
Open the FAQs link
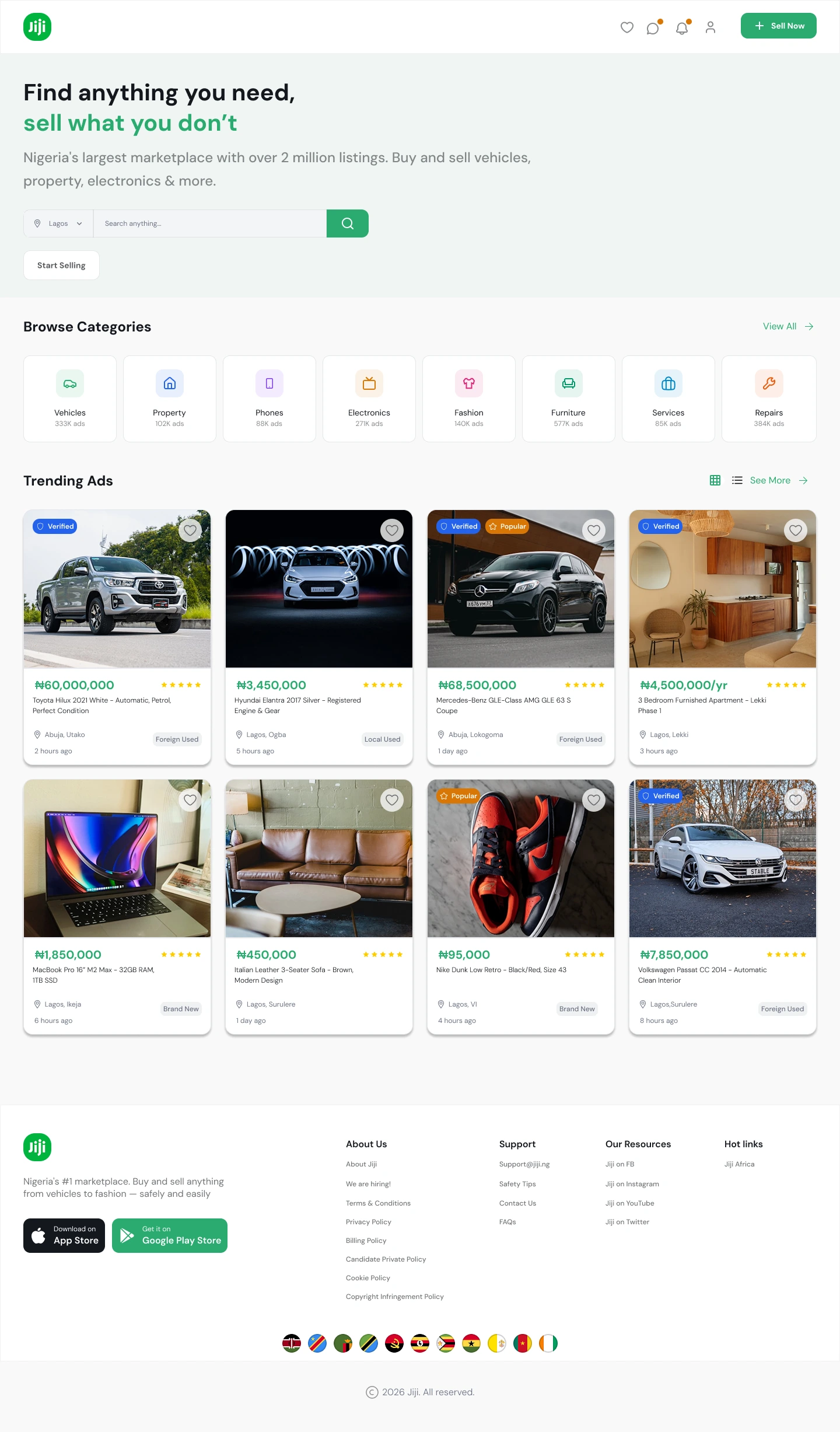click(x=508, y=1222)
